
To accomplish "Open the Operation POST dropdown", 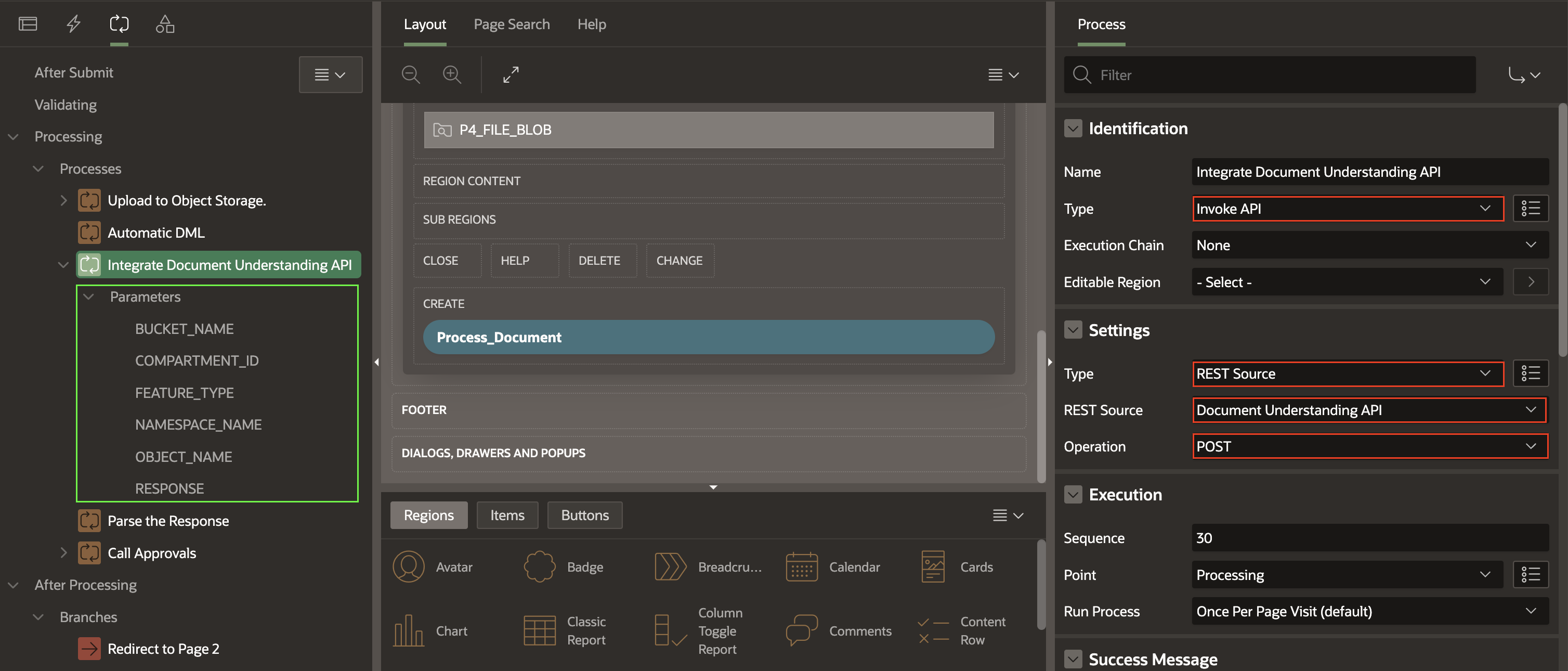I will [1369, 447].
